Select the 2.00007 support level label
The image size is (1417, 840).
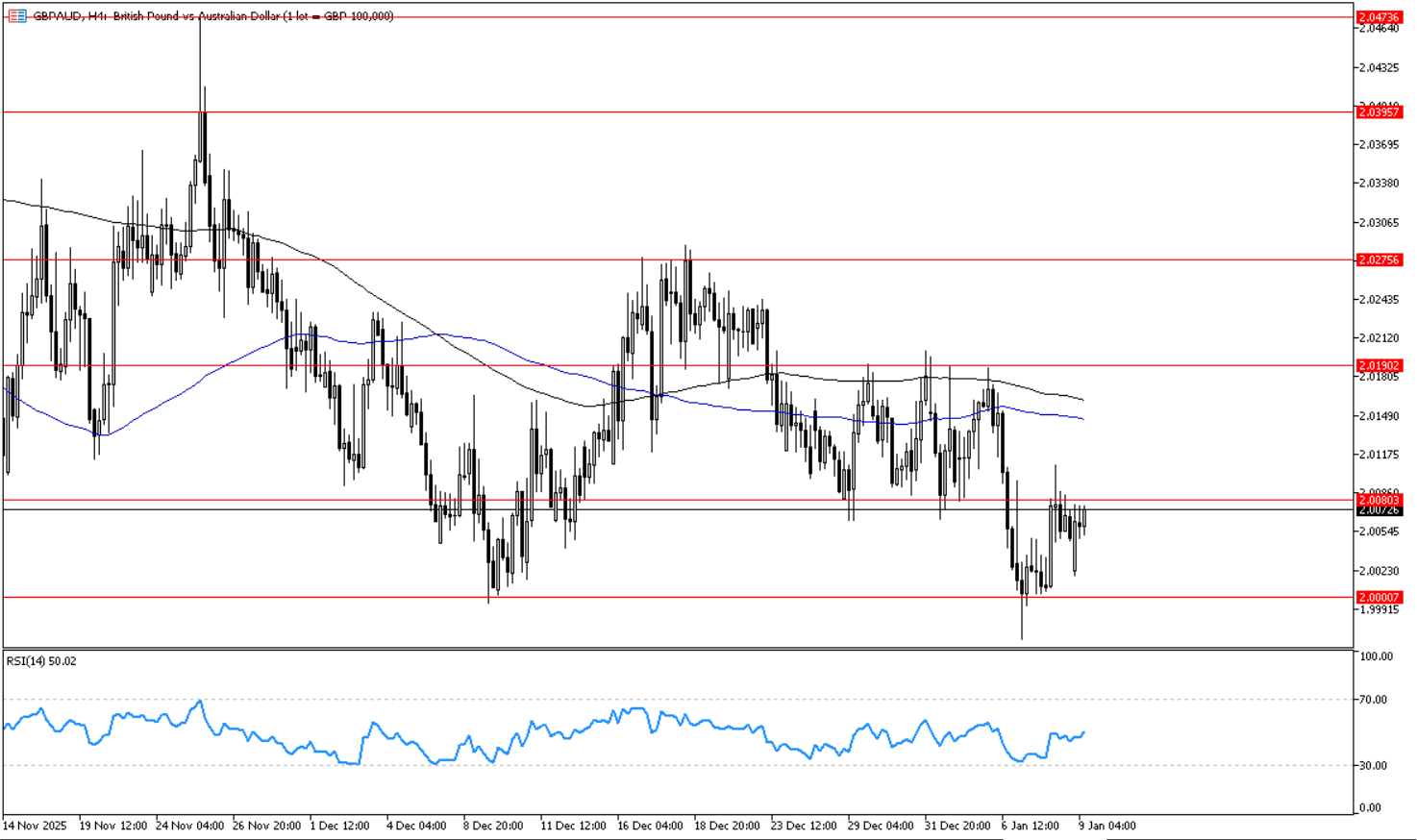click(1380, 598)
